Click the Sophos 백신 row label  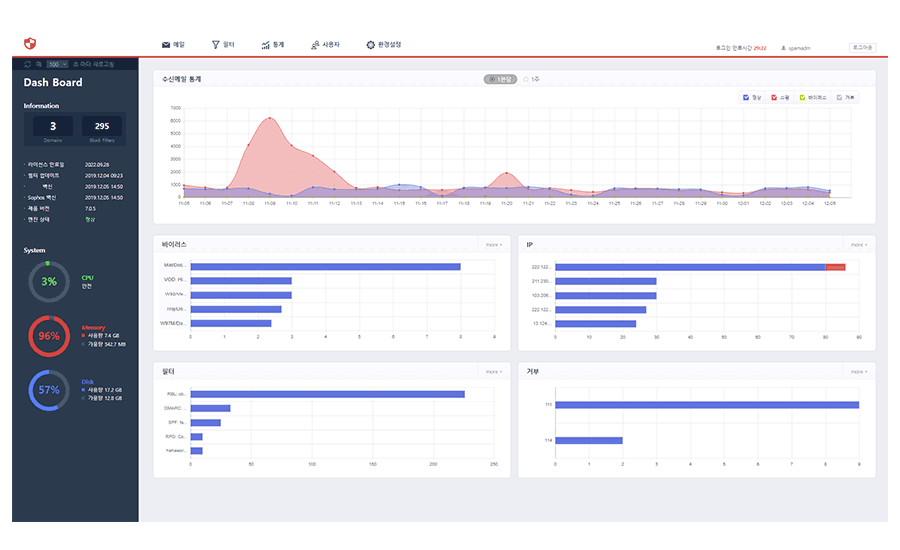point(42,197)
